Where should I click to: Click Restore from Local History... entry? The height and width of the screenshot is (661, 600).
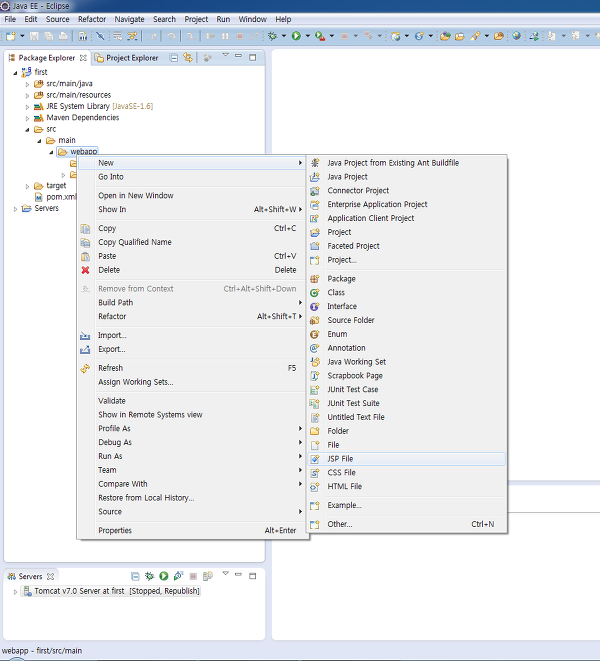tap(192, 498)
